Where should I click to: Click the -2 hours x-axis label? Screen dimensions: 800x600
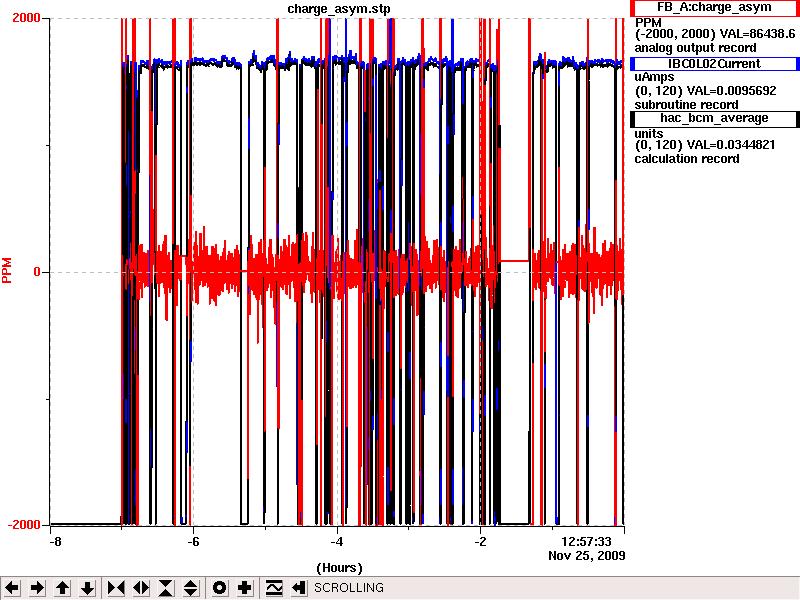[480, 541]
